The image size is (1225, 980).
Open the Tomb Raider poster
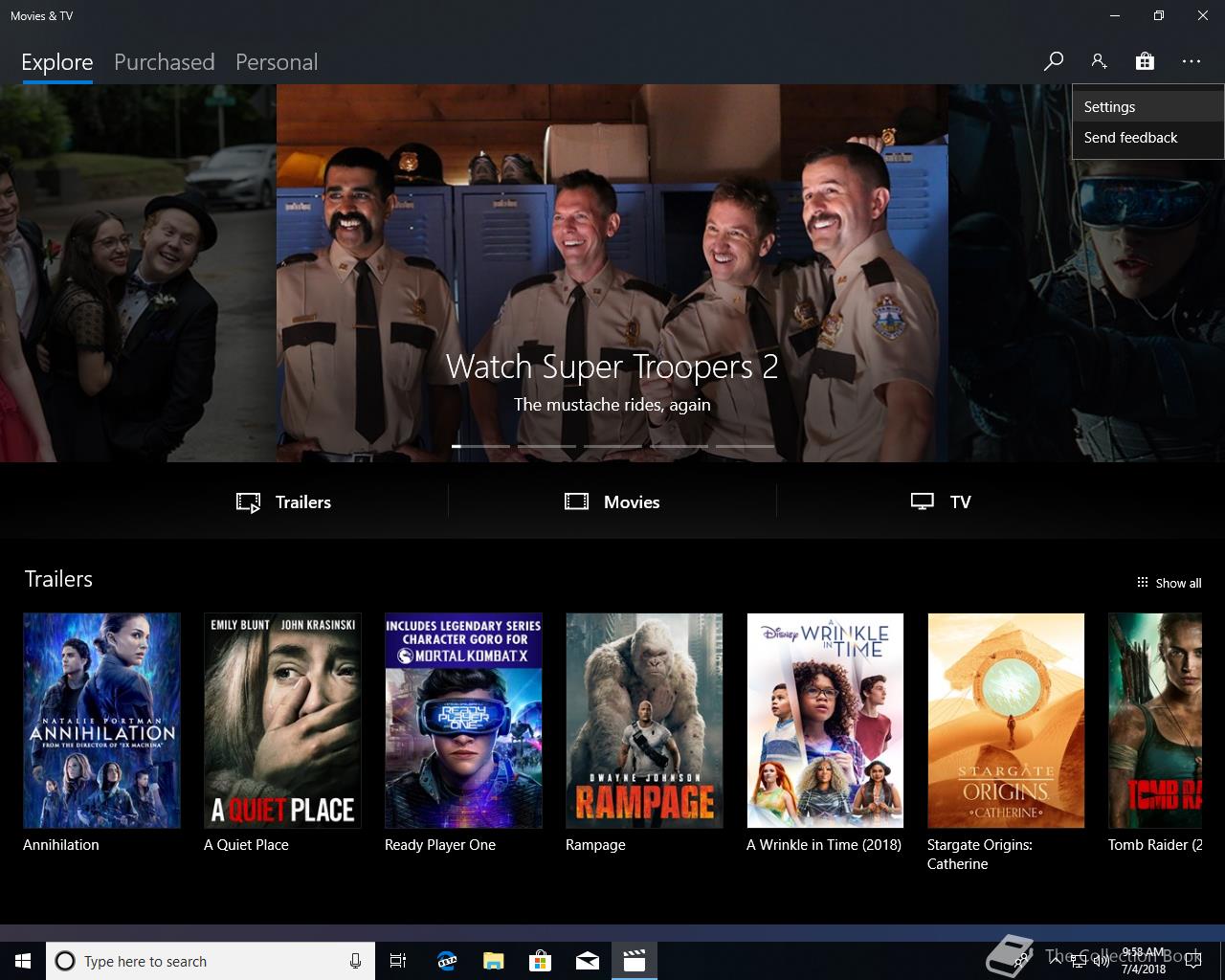point(1155,721)
